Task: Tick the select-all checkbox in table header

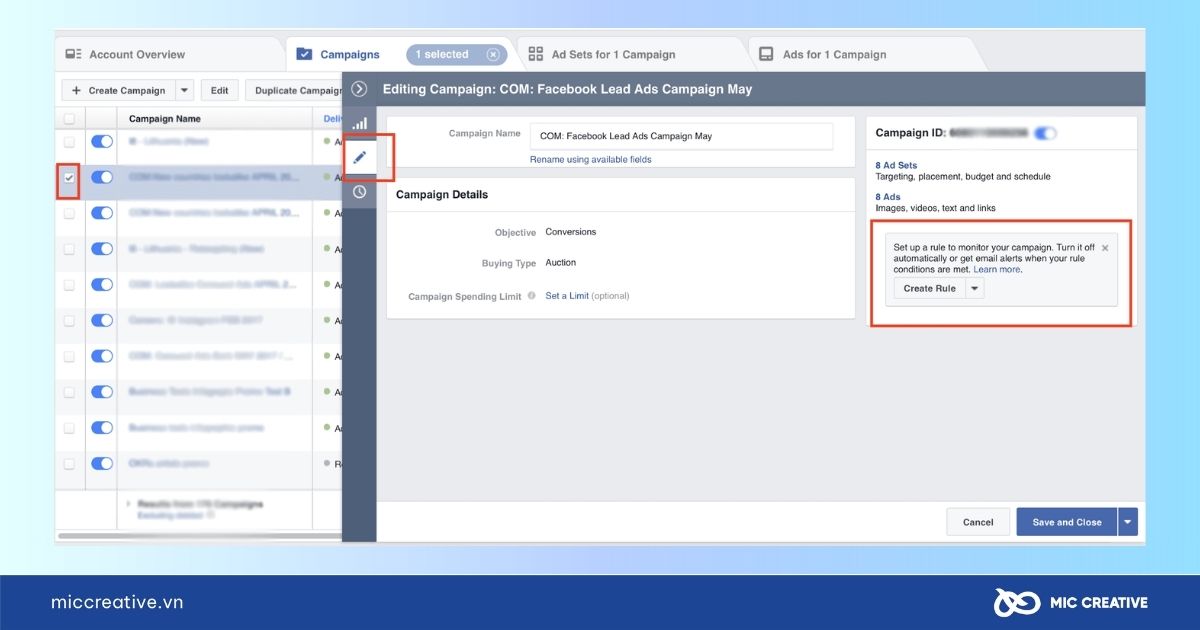Action: [x=69, y=118]
